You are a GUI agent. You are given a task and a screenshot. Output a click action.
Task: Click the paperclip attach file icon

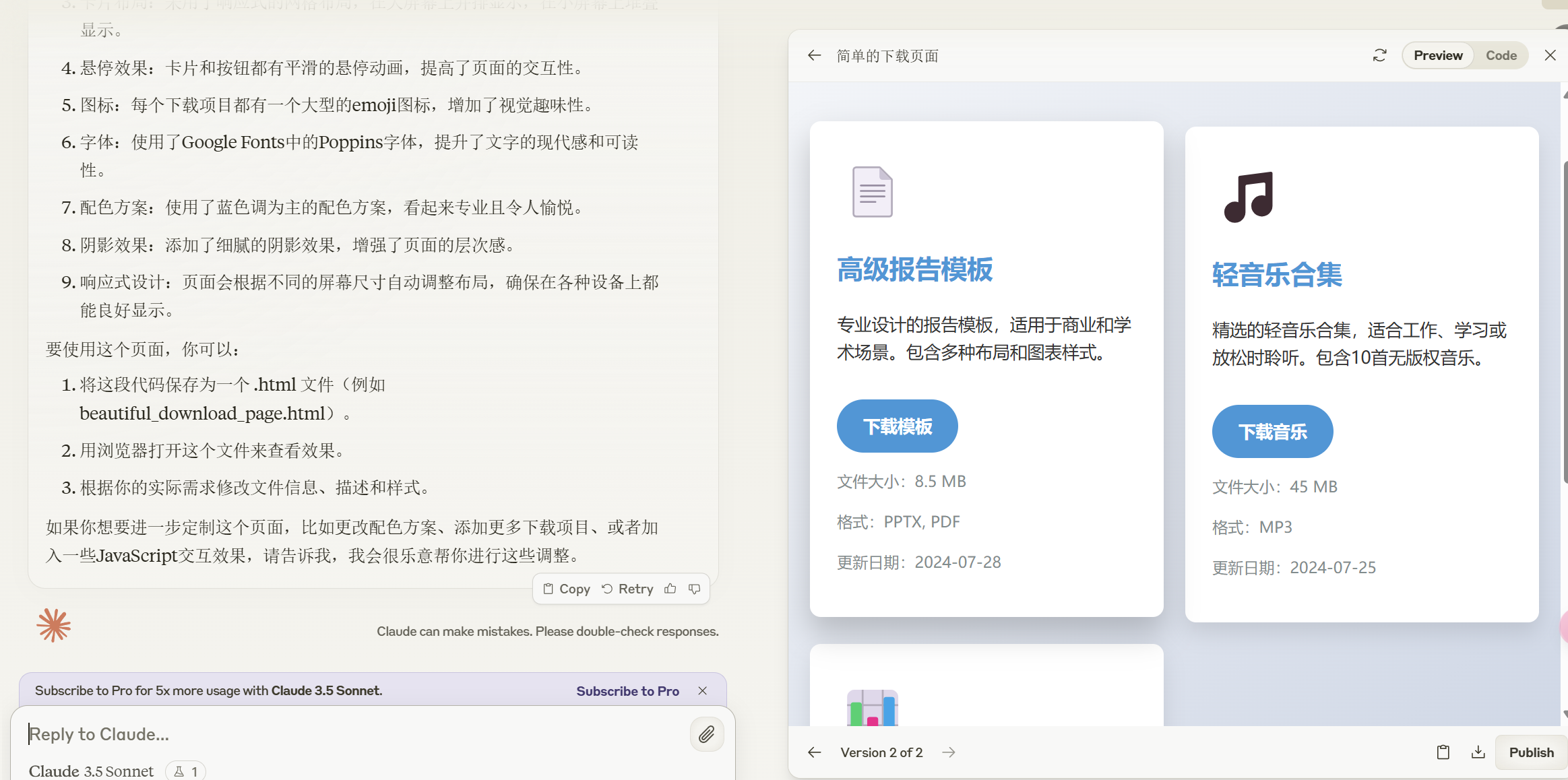(x=706, y=734)
